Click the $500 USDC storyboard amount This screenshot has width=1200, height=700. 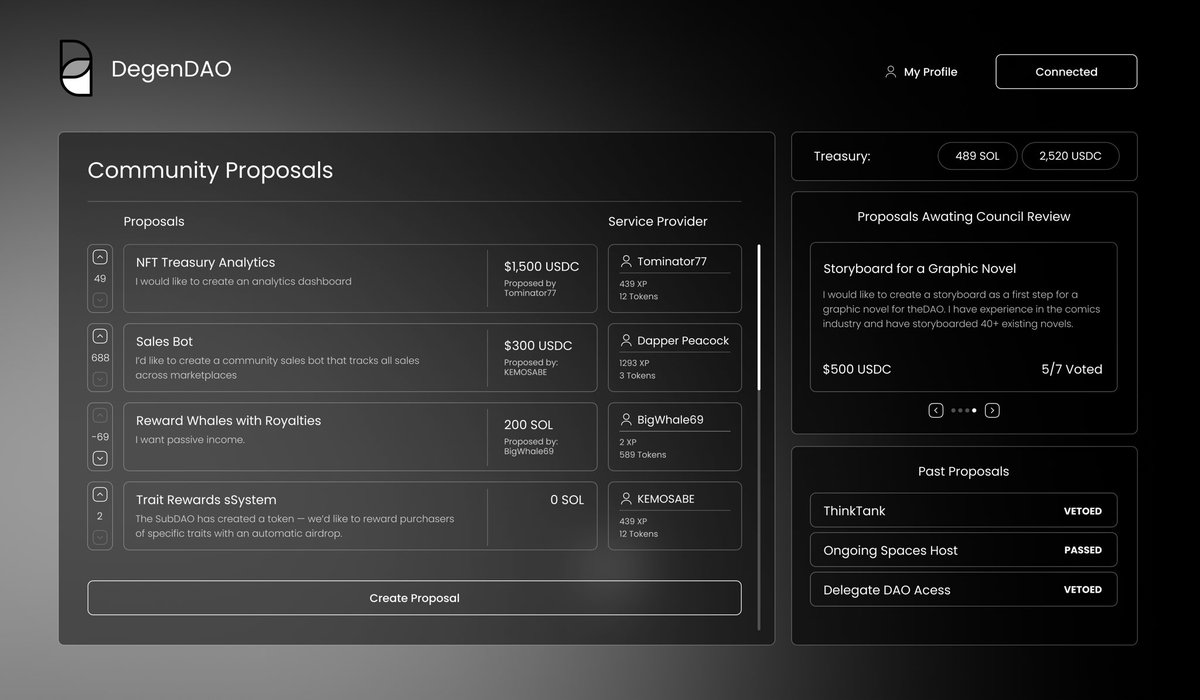coord(857,369)
